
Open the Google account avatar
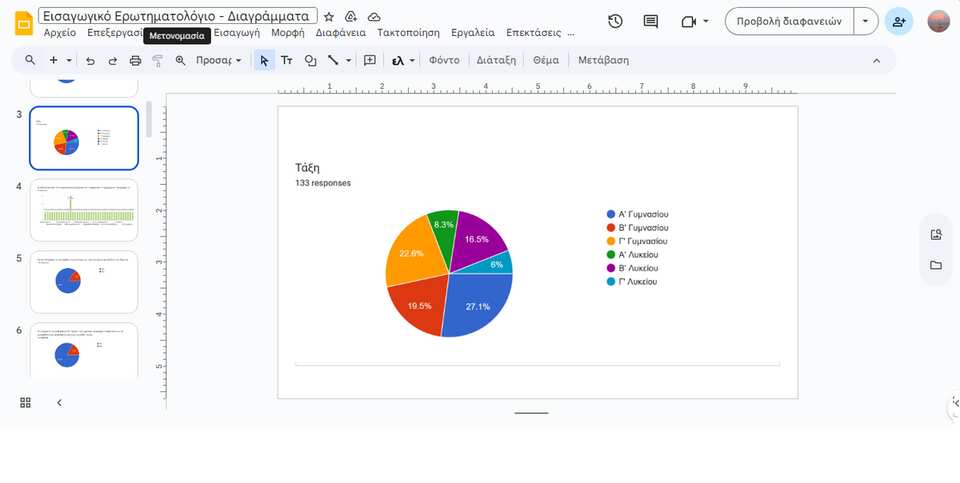coord(939,21)
